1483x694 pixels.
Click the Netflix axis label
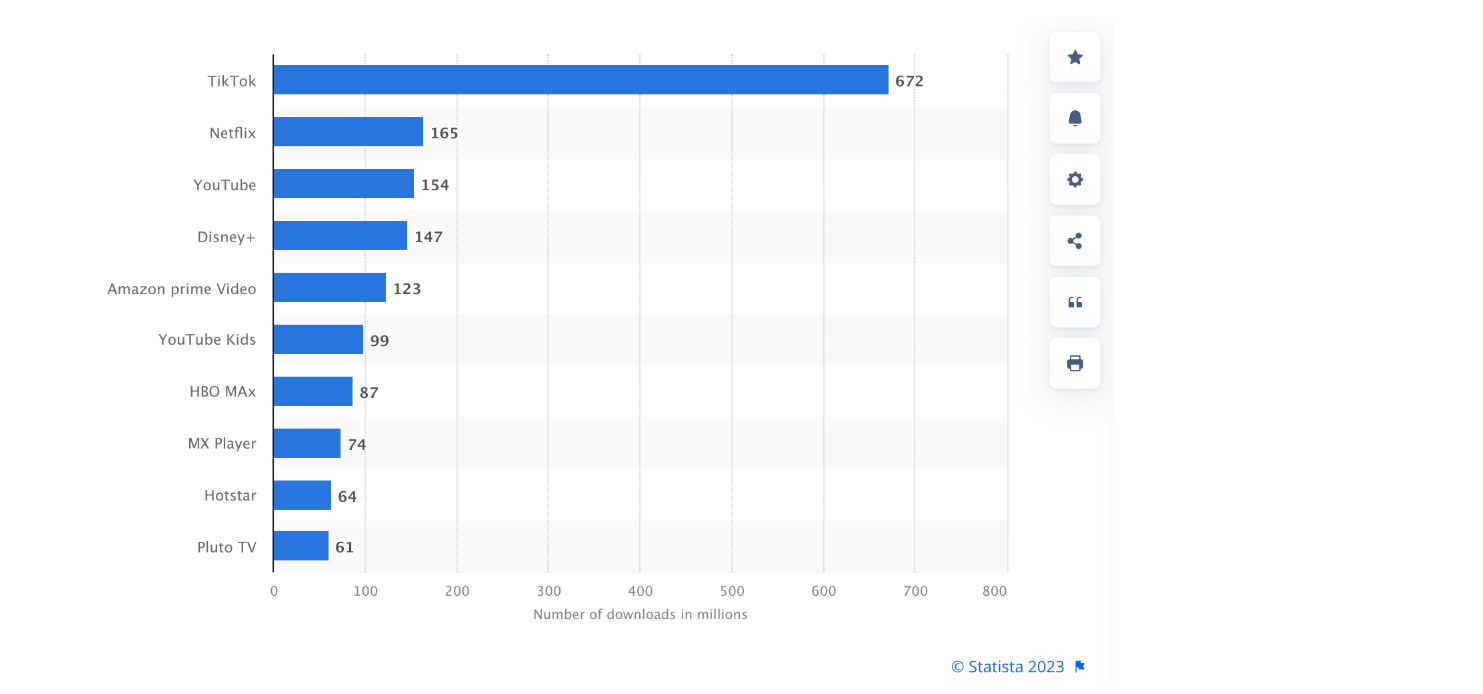[233, 132]
